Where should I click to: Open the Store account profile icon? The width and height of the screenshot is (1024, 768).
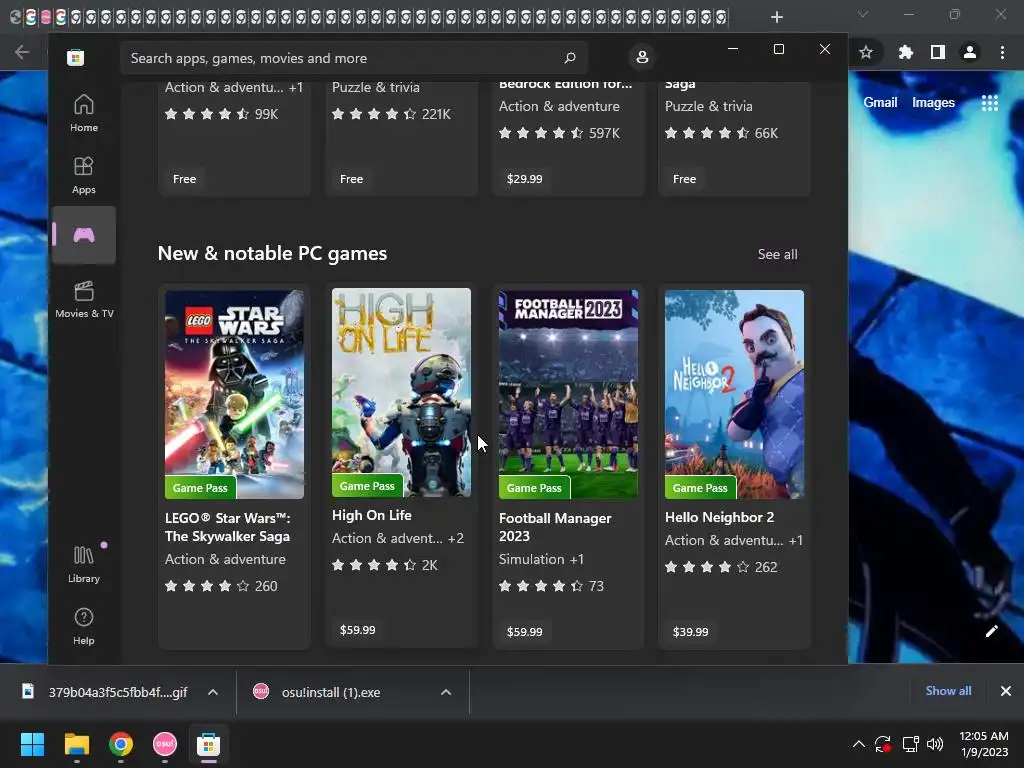642,57
